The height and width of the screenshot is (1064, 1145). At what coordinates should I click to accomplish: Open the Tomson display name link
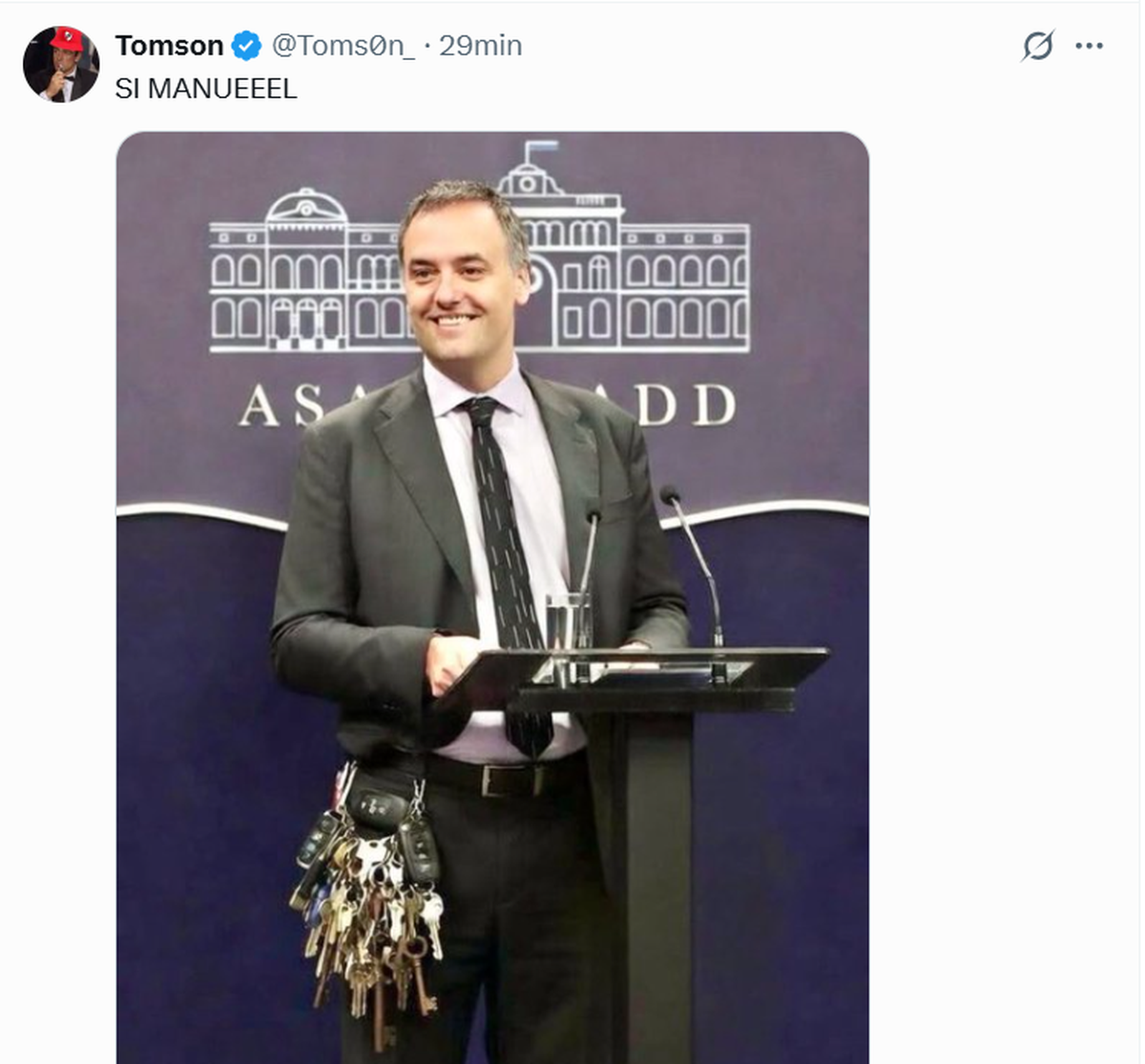click(x=169, y=46)
